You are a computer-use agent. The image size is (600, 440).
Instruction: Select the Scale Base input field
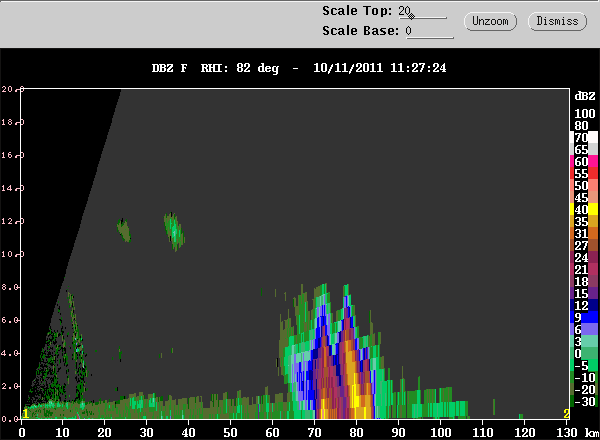point(429,31)
